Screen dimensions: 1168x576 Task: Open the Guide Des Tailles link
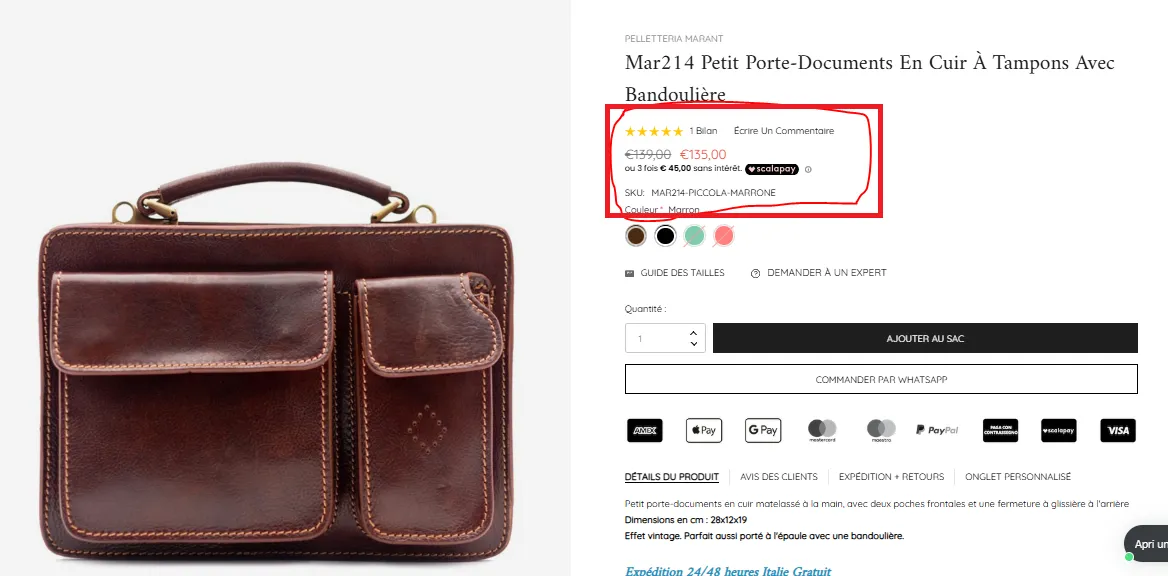(682, 273)
